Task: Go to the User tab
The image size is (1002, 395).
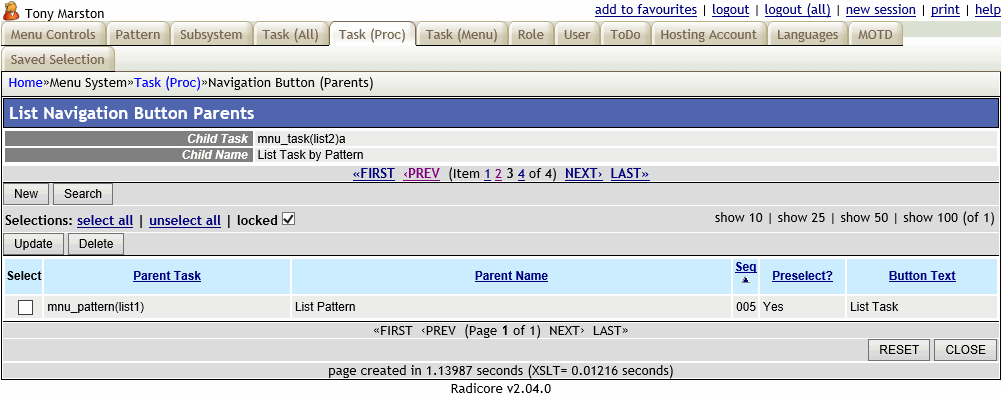Action: click(577, 35)
